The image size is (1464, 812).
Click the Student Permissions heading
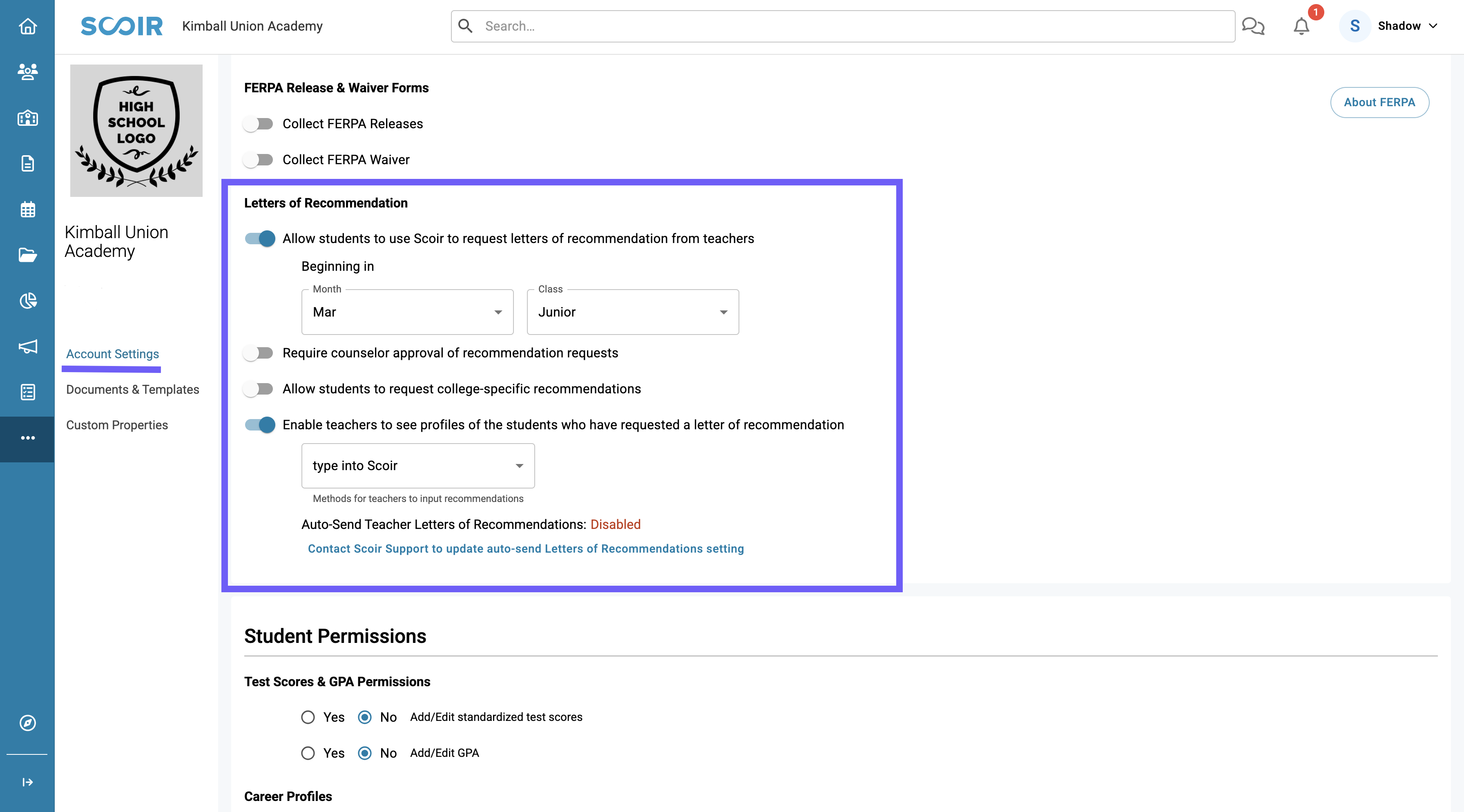[x=335, y=636]
